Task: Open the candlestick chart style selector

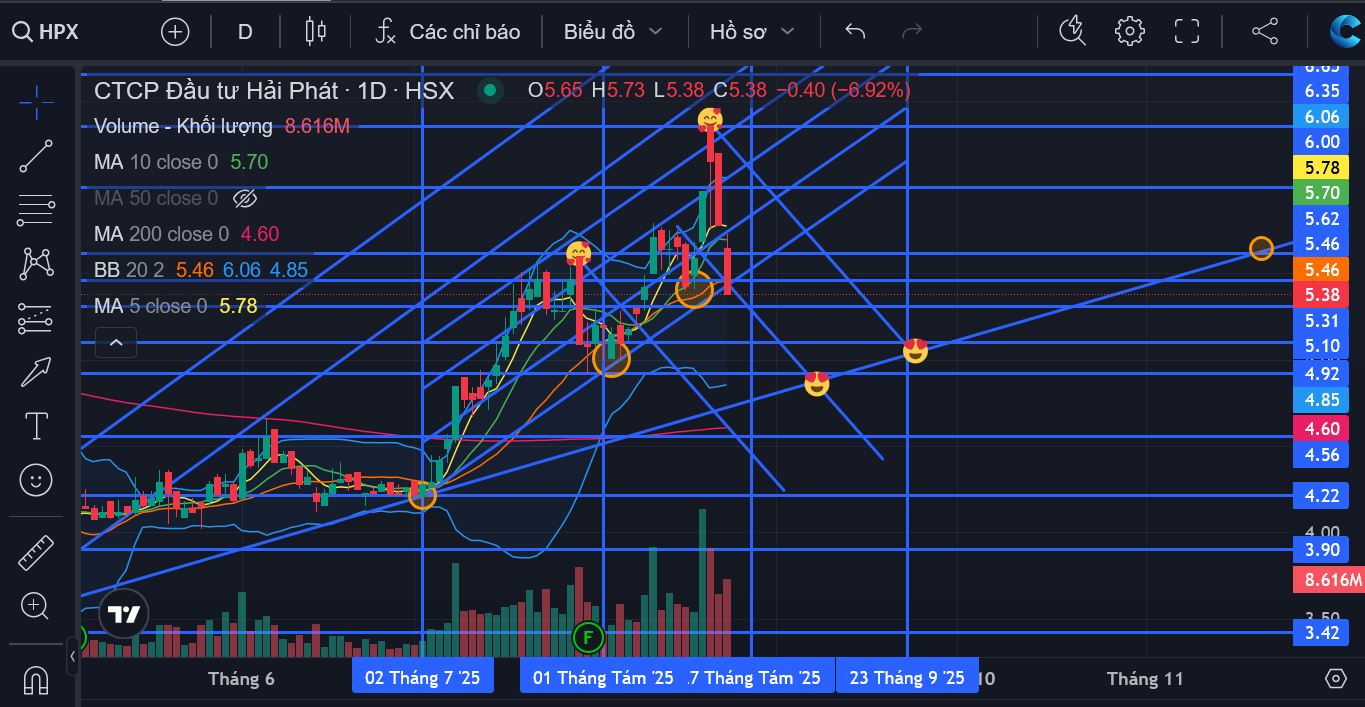Action: [316, 32]
